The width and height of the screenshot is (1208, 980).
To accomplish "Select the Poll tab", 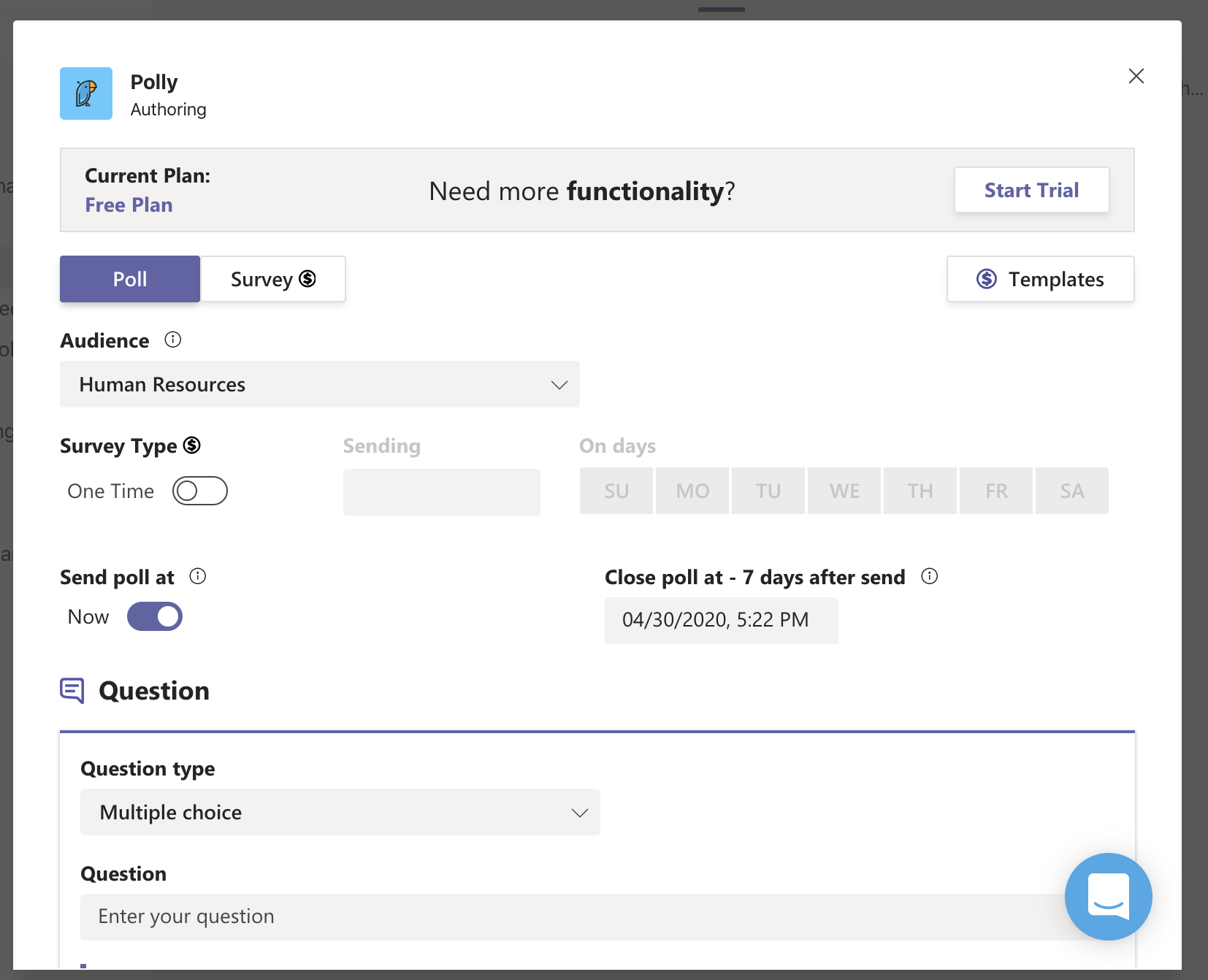I will [130, 279].
